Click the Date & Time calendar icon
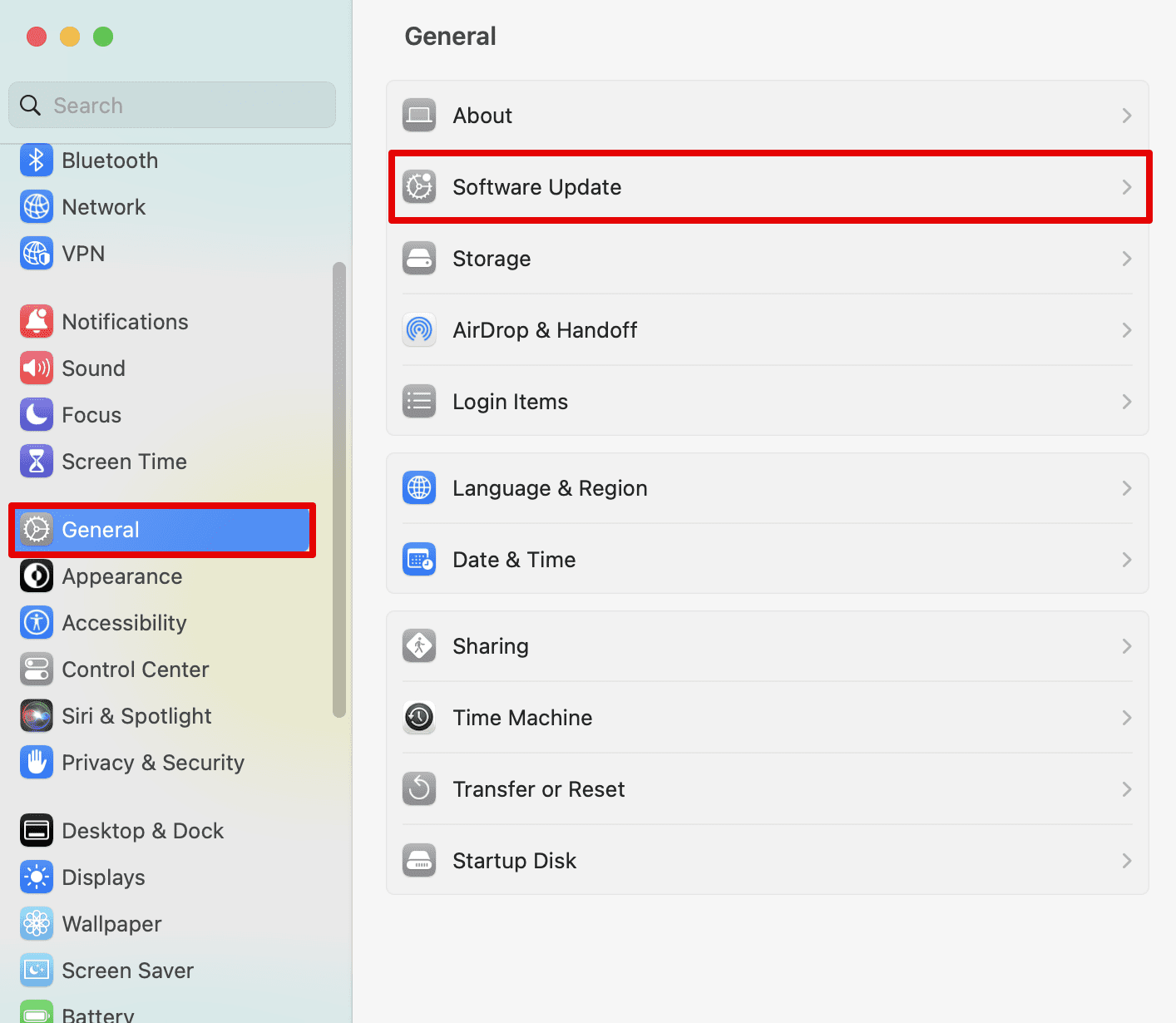 point(419,560)
